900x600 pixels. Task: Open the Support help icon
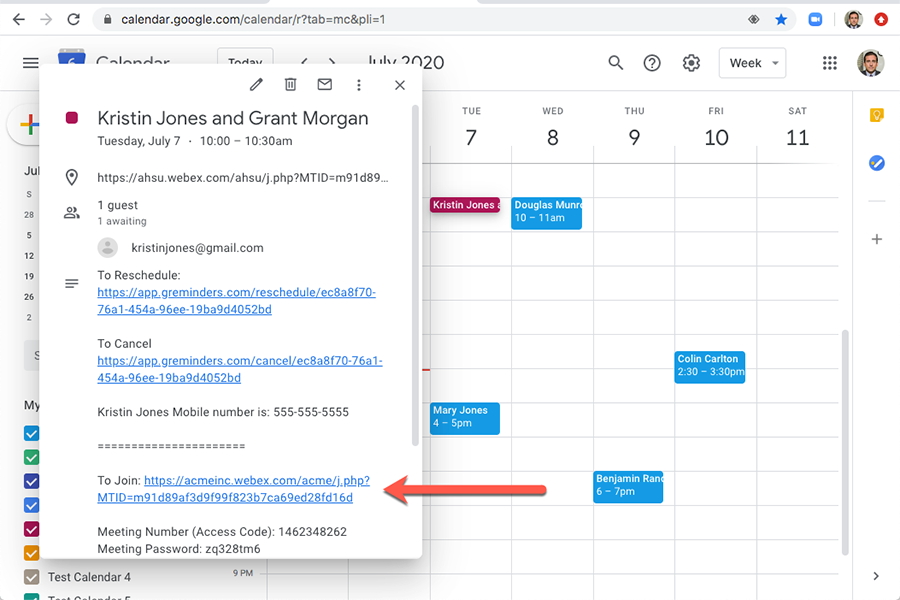coord(652,63)
